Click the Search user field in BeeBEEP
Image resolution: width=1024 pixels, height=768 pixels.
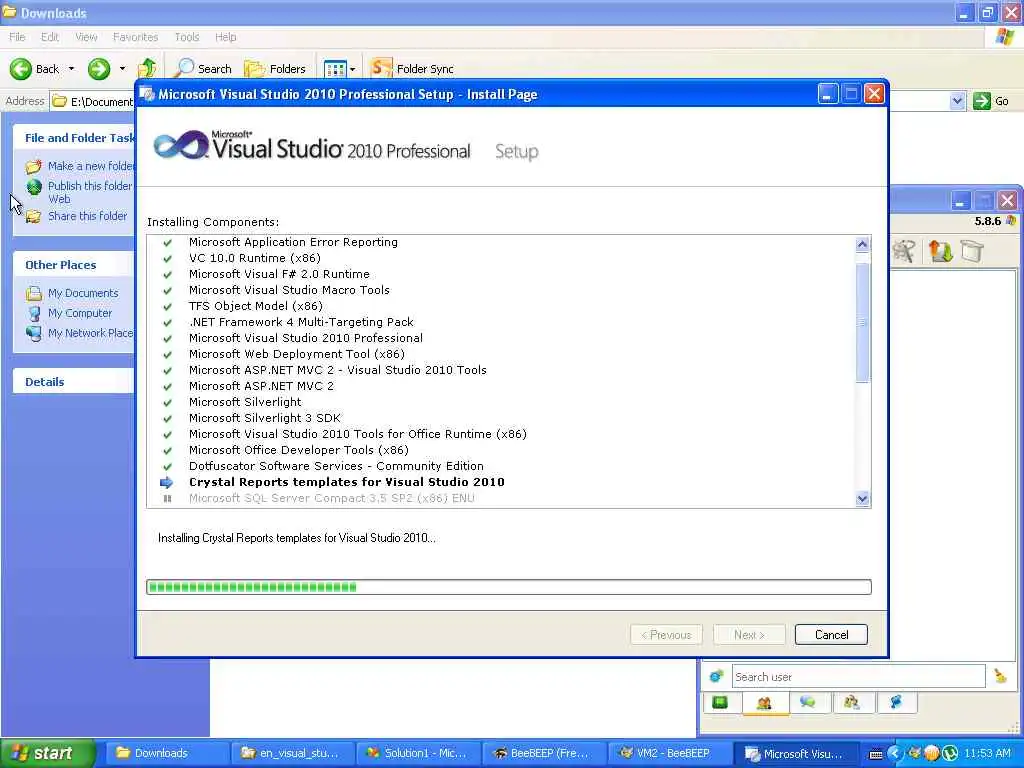click(x=858, y=677)
